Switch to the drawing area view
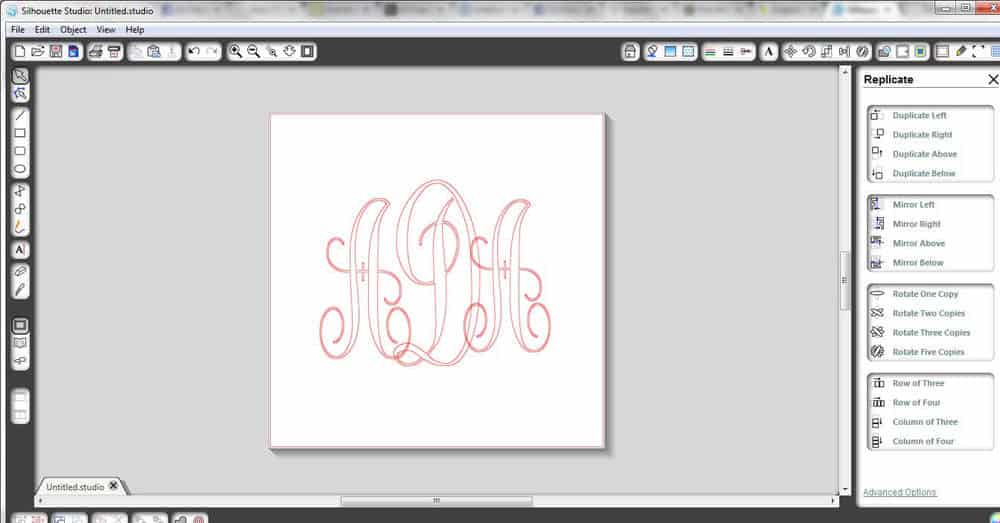Screen dimensions: 1000x523 click(x=20, y=325)
